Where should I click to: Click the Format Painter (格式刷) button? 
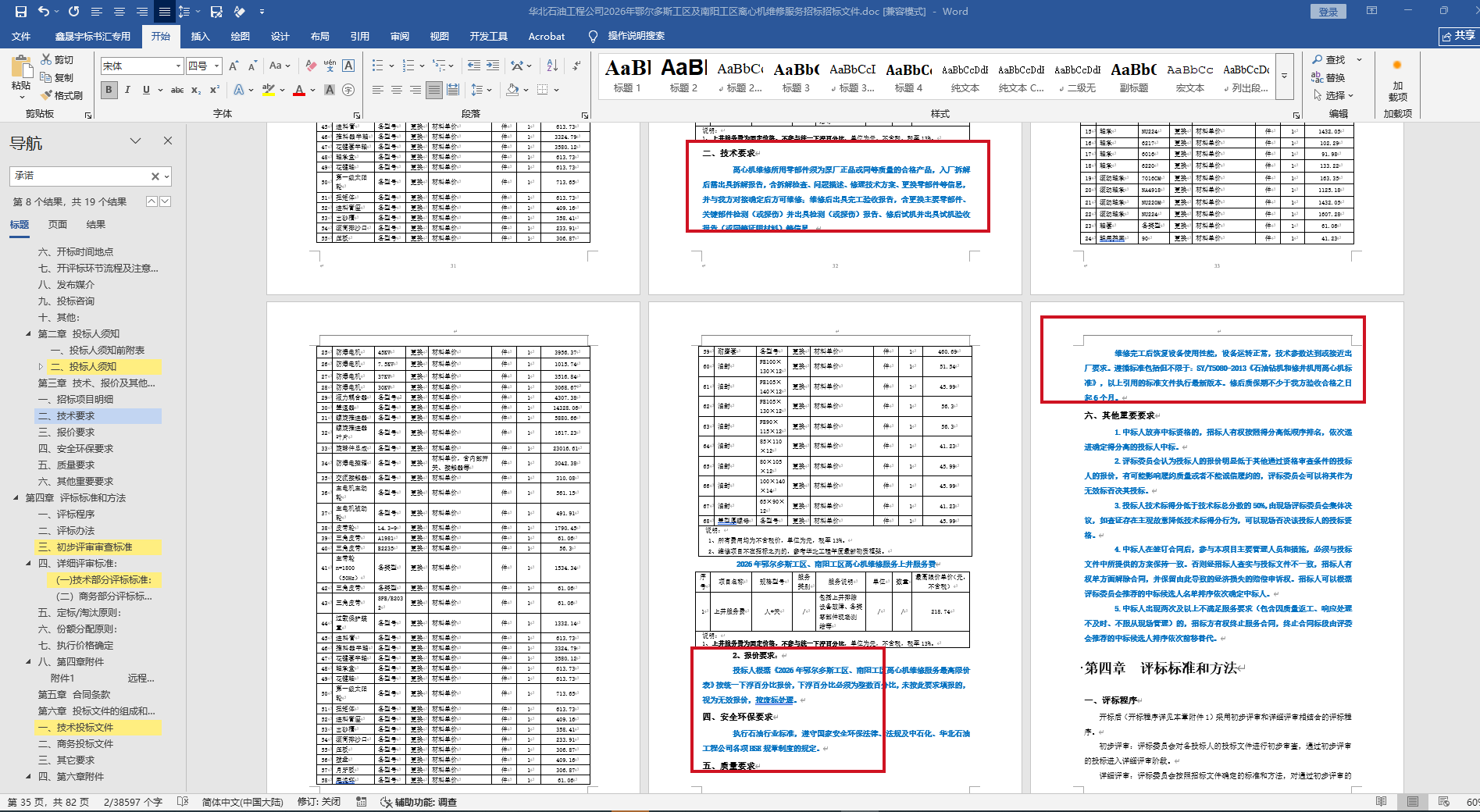click(62, 95)
